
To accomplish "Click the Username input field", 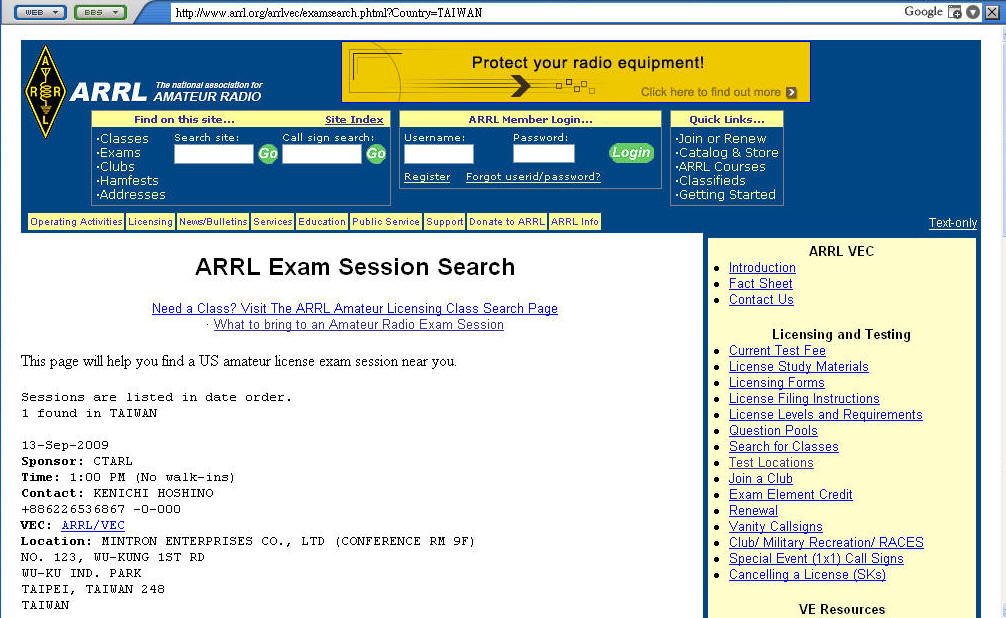I will click(x=439, y=154).
